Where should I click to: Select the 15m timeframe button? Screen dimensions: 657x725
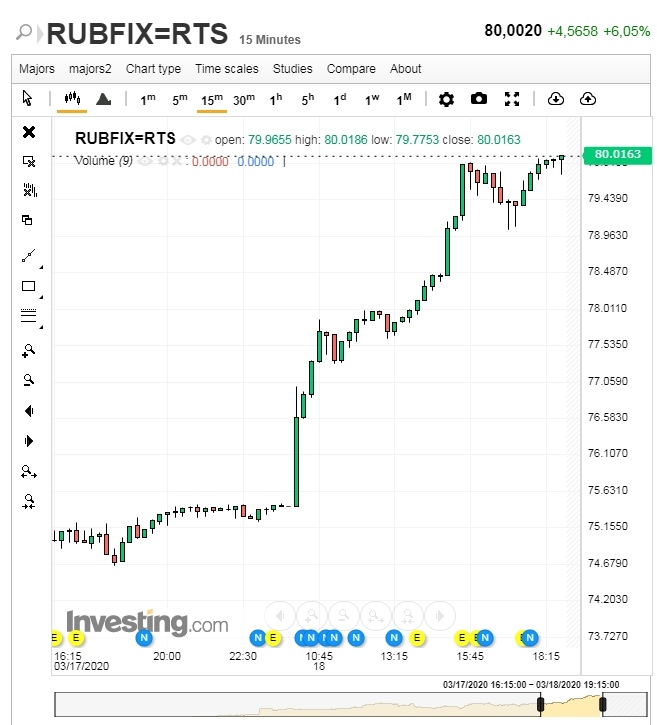(211, 99)
